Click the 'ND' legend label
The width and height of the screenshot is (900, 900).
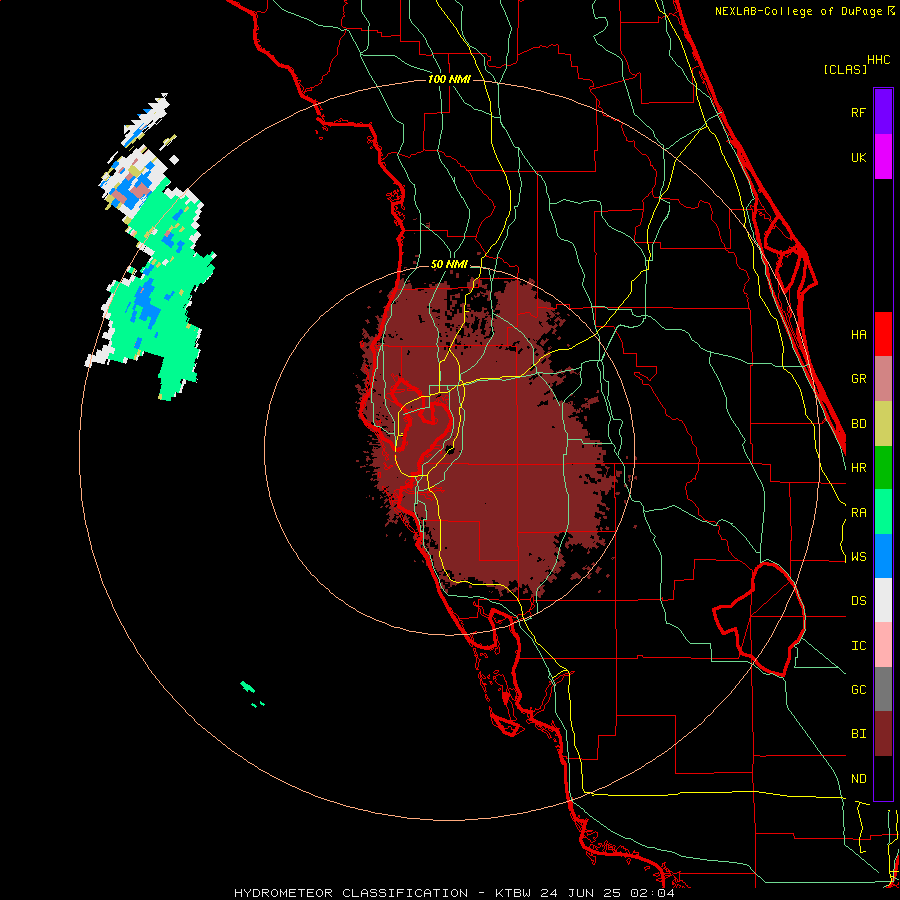coord(858,779)
